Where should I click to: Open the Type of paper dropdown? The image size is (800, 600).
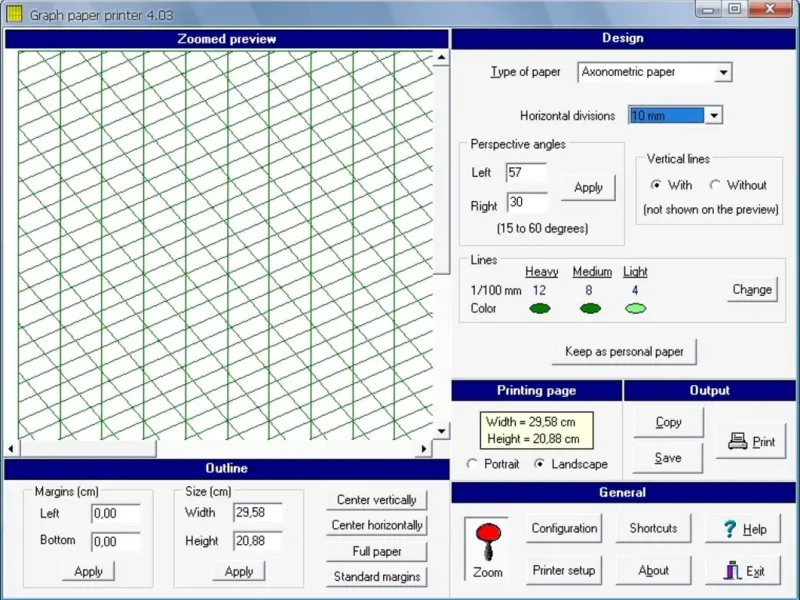[724, 72]
